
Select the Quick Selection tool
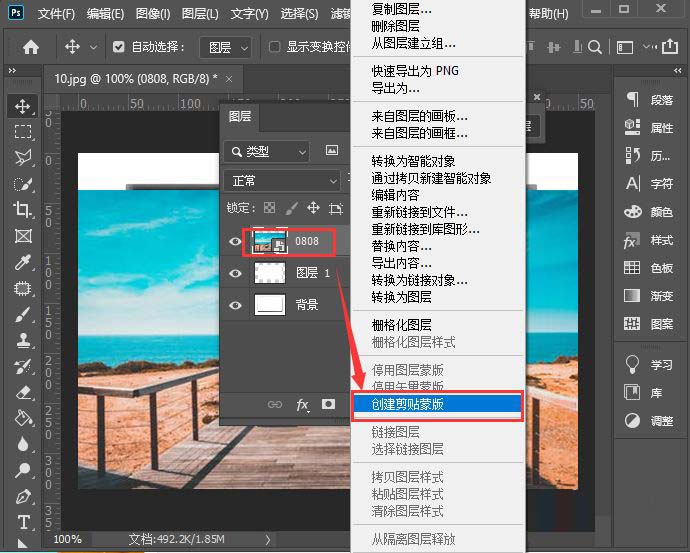22,184
